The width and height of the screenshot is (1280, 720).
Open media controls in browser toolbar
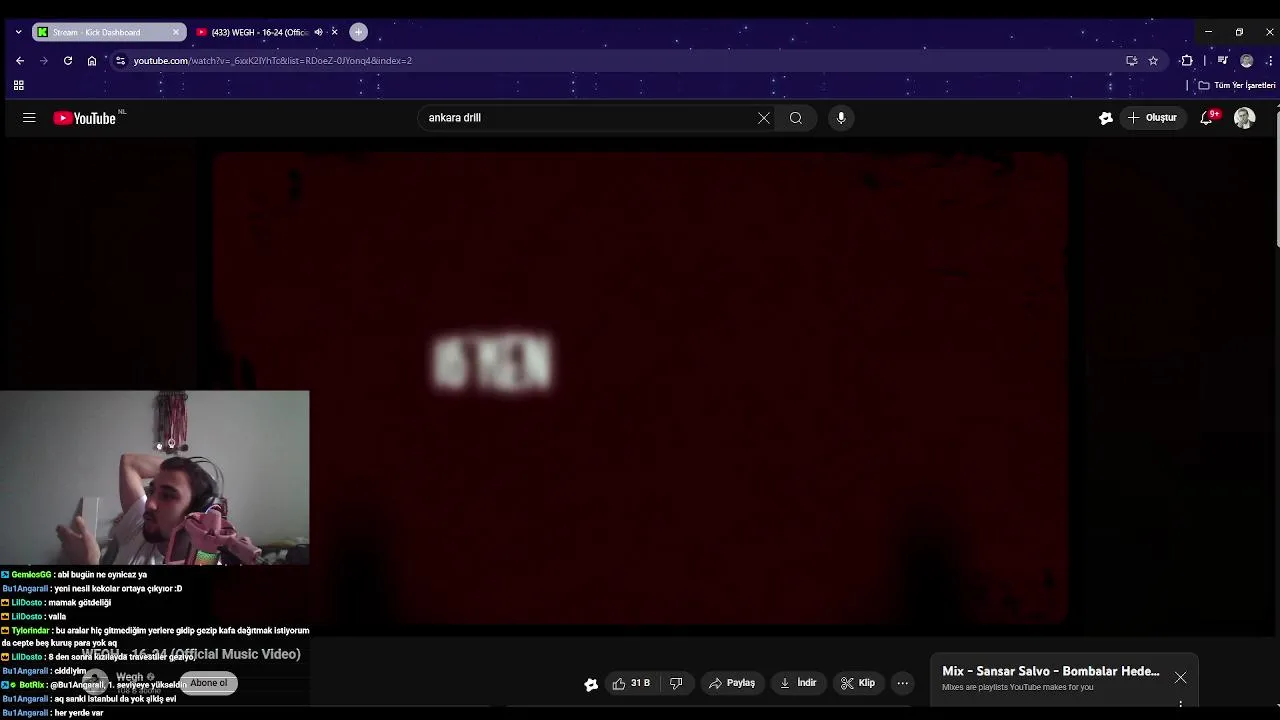coord(1222,61)
